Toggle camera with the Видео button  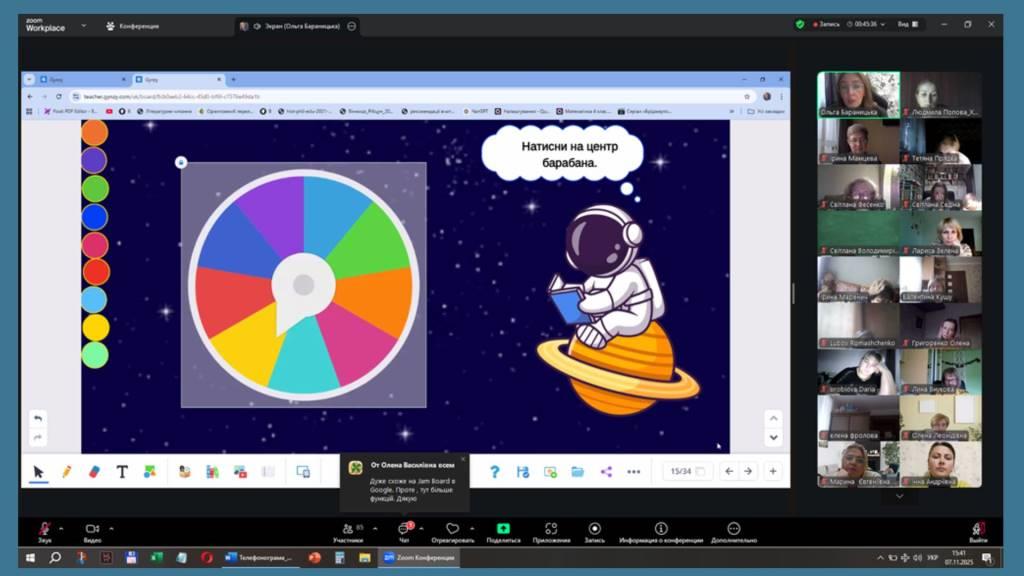click(92, 532)
